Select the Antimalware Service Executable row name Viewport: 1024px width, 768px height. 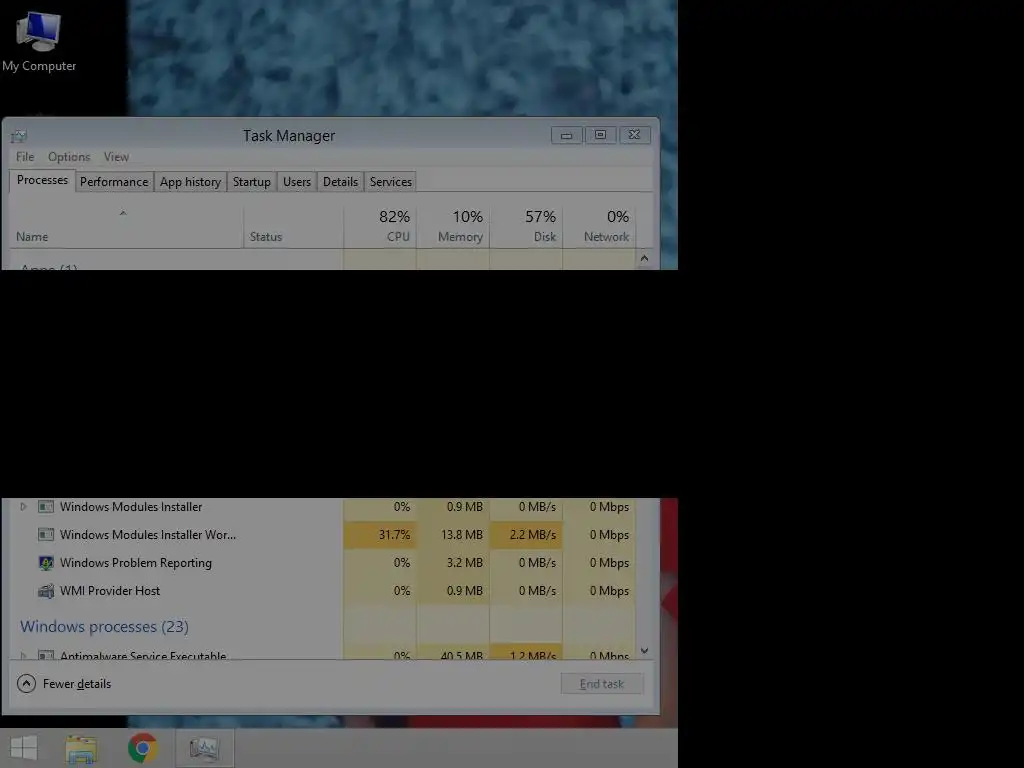tap(143, 655)
